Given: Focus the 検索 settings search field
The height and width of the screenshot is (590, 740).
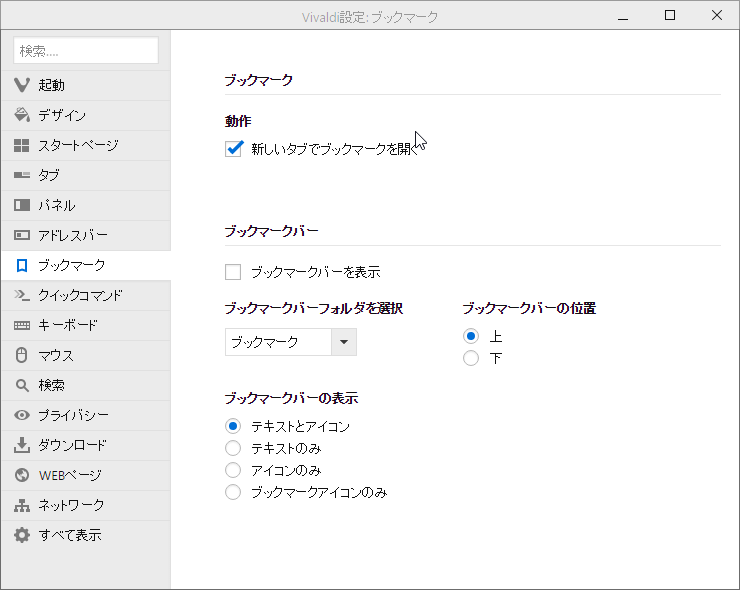Looking at the screenshot, I should (x=86, y=50).
